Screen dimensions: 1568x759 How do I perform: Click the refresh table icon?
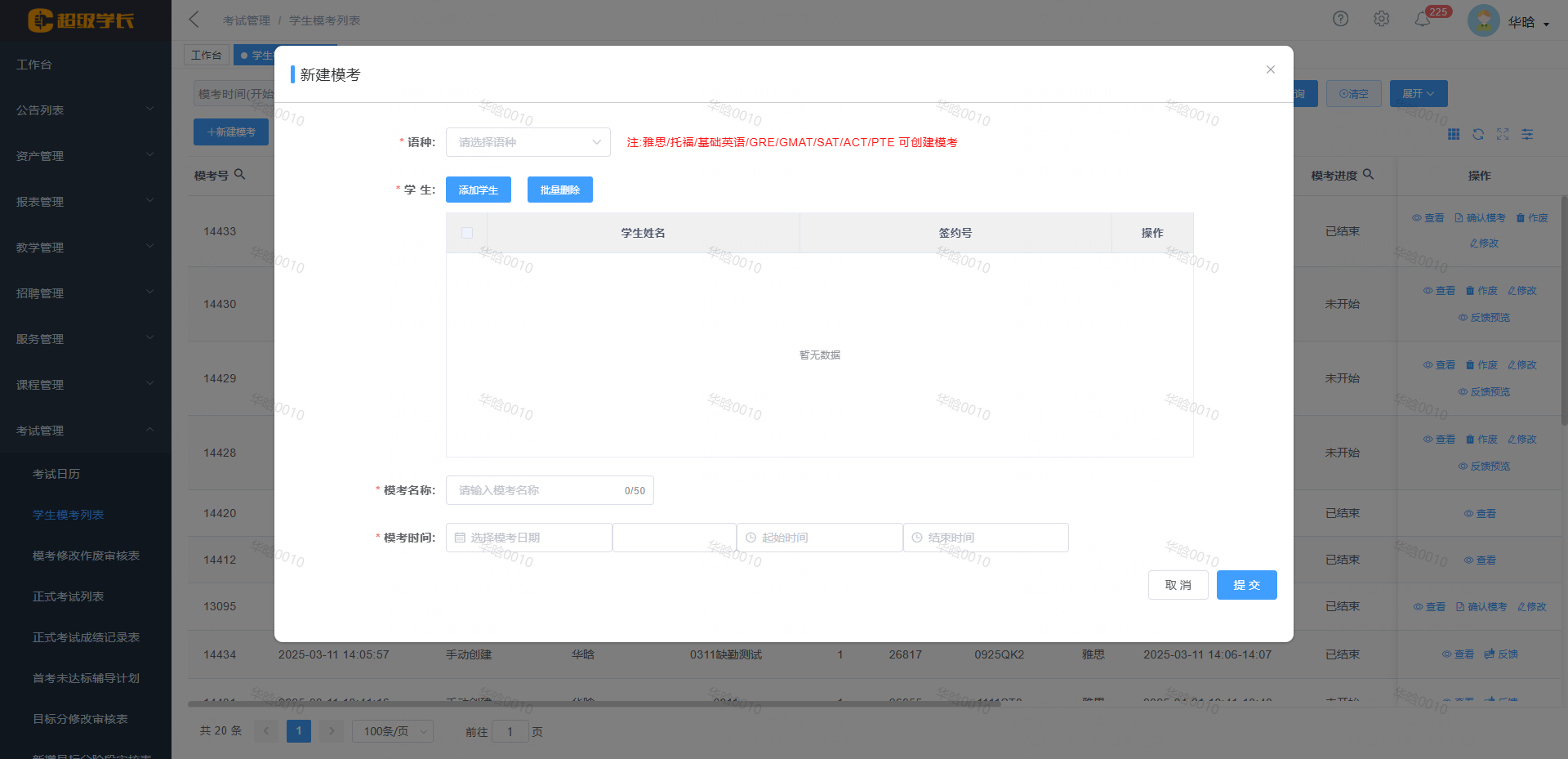point(1478,134)
